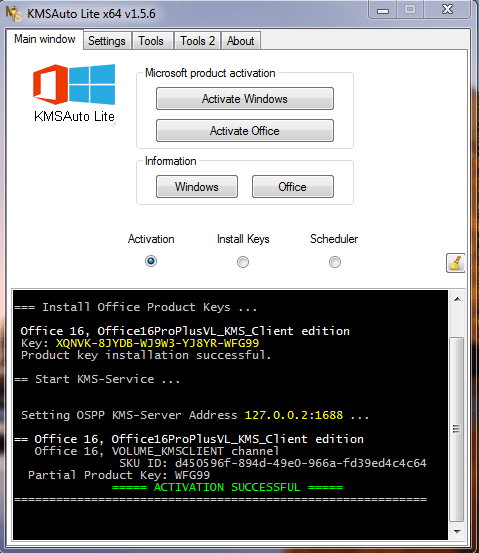
Task: Click the KMS title bar app icon
Action: pos(13,14)
